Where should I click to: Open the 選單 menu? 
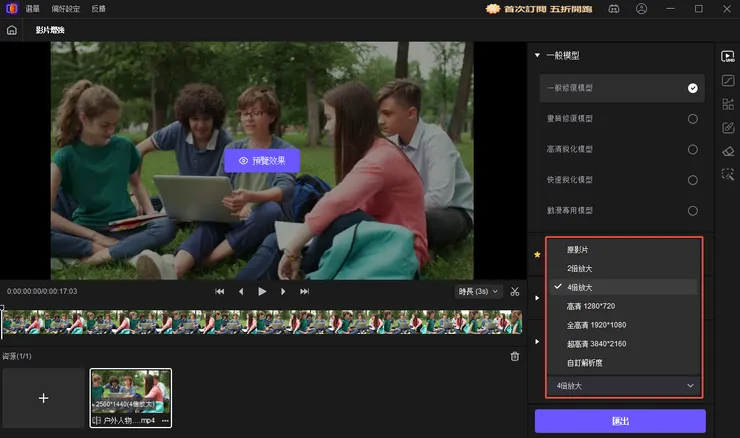click(33, 9)
